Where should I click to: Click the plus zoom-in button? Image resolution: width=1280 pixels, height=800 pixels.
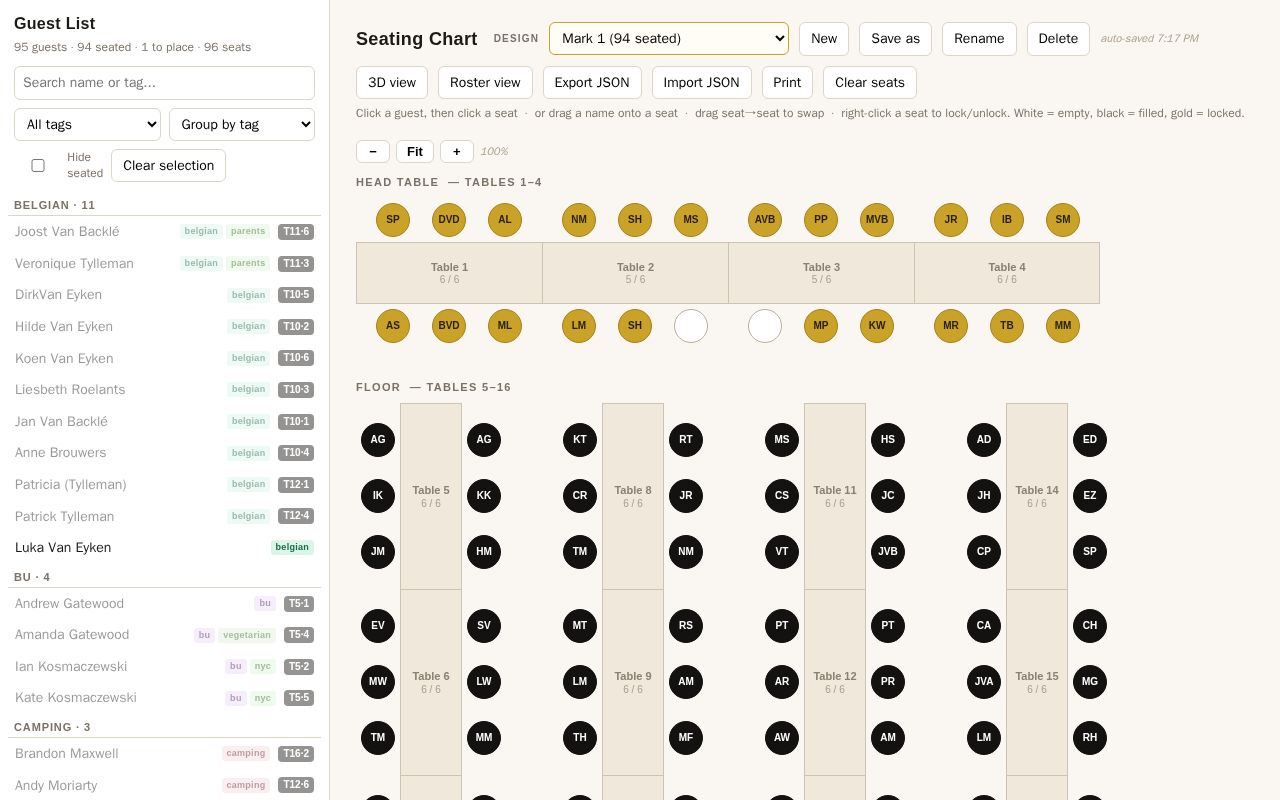[x=457, y=151]
